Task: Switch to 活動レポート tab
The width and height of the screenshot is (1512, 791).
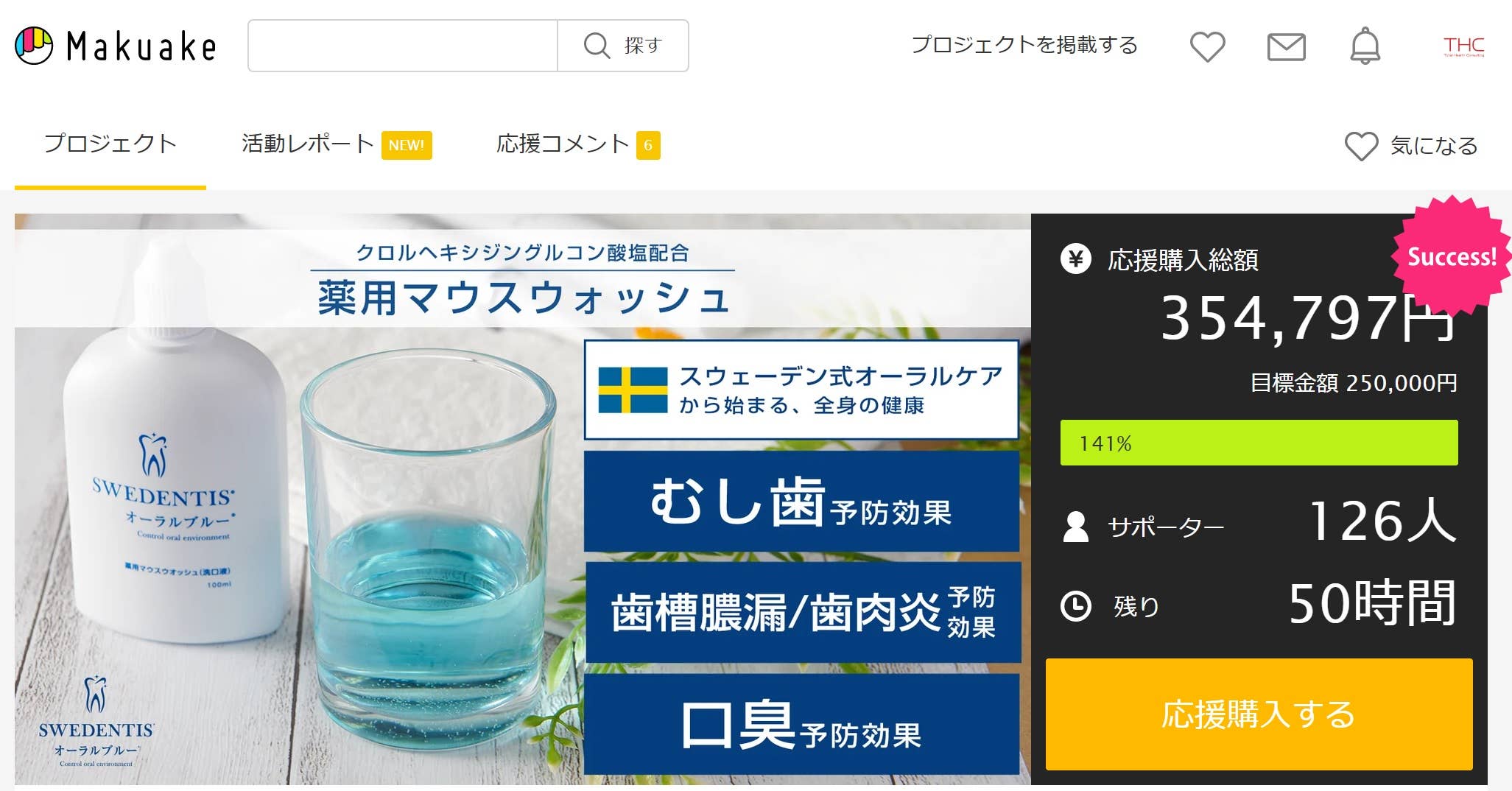Action: [337, 144]
